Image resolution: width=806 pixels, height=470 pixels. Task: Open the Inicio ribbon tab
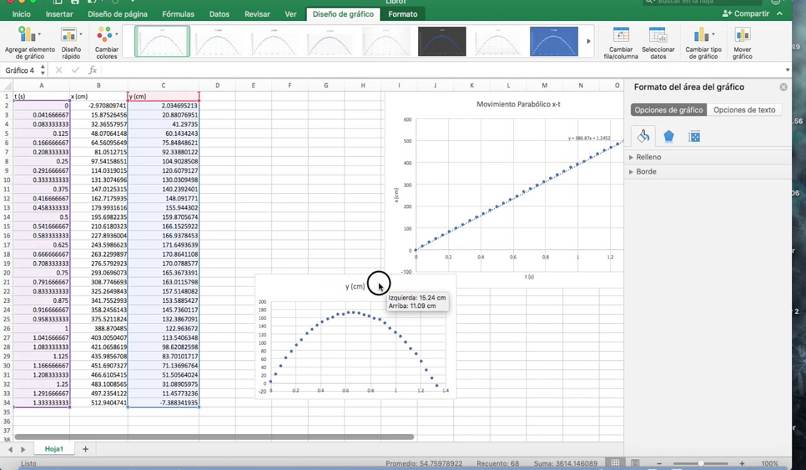[x=22, y=14]
